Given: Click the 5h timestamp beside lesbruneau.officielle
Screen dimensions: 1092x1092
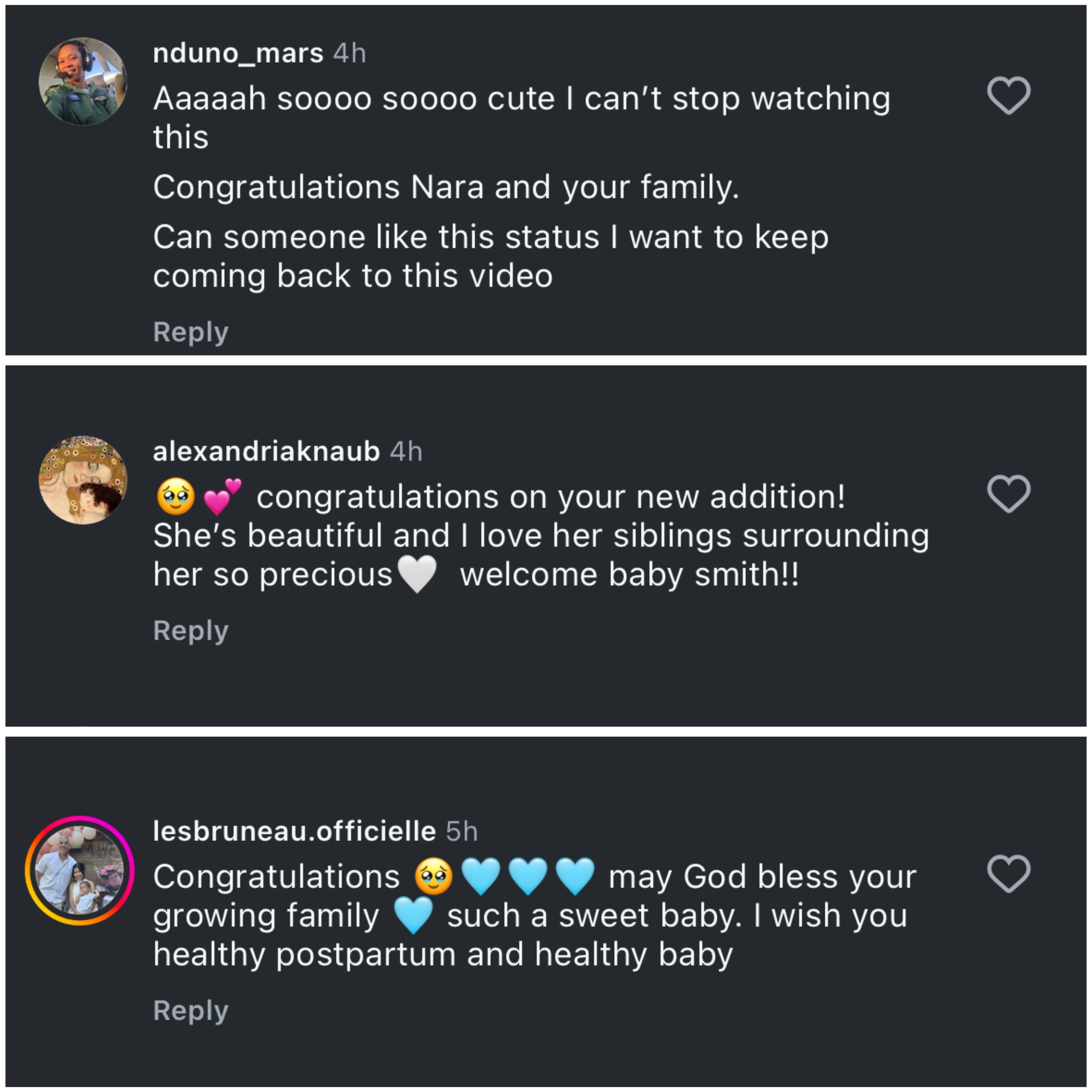Looking at the screenshot, I should click(461, 831).
